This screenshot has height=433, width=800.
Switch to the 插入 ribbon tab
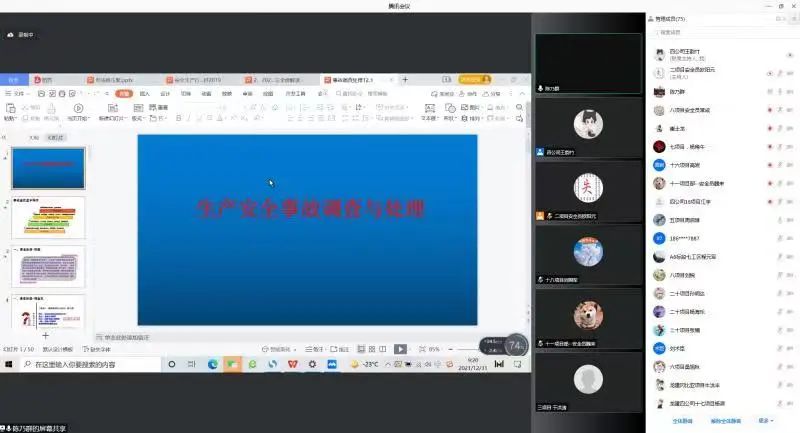145,93
